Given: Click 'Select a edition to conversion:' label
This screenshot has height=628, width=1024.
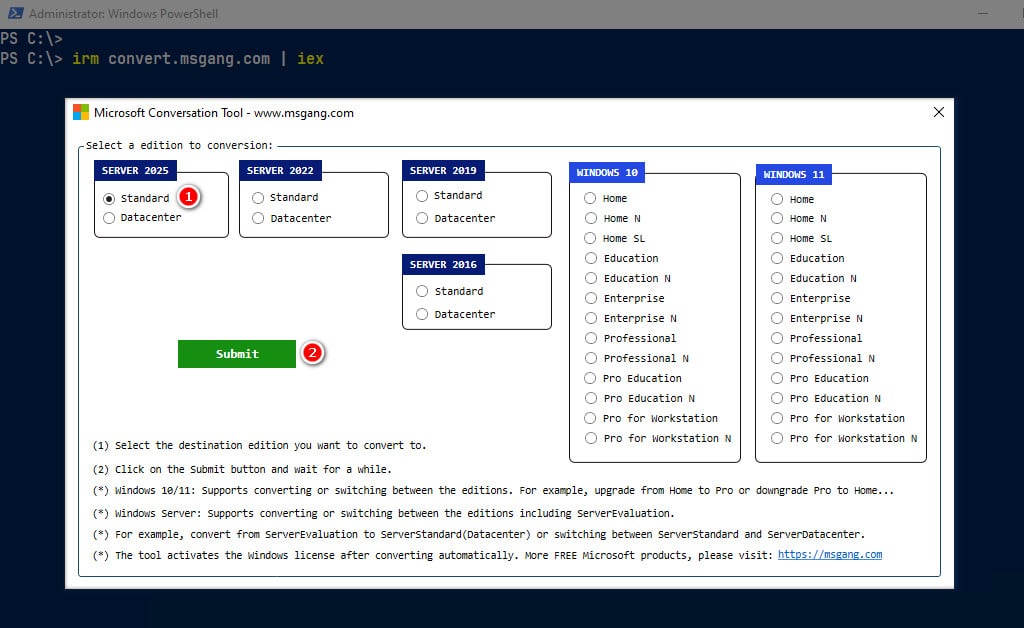Looking at the screenshot, I should point(179,145).
